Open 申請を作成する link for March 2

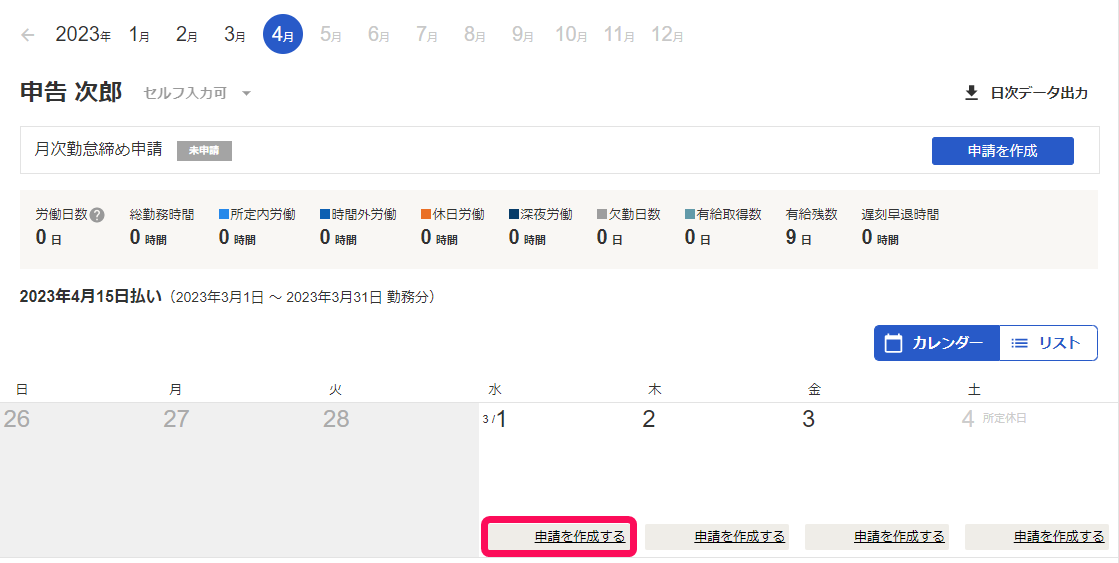pyautogui.click(x=739, y=537)
